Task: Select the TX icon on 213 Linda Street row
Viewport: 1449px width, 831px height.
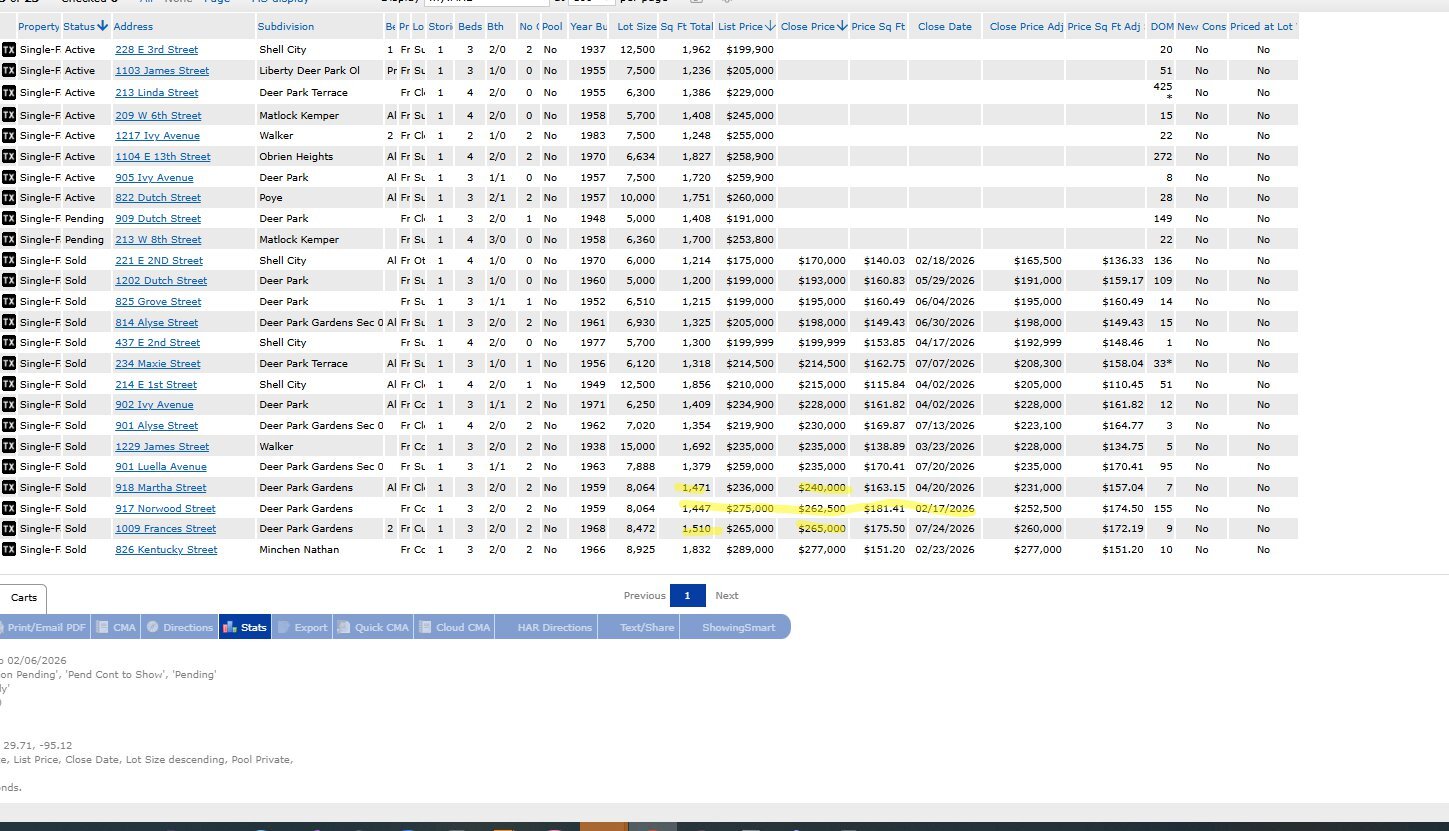Action: [9, 92]
